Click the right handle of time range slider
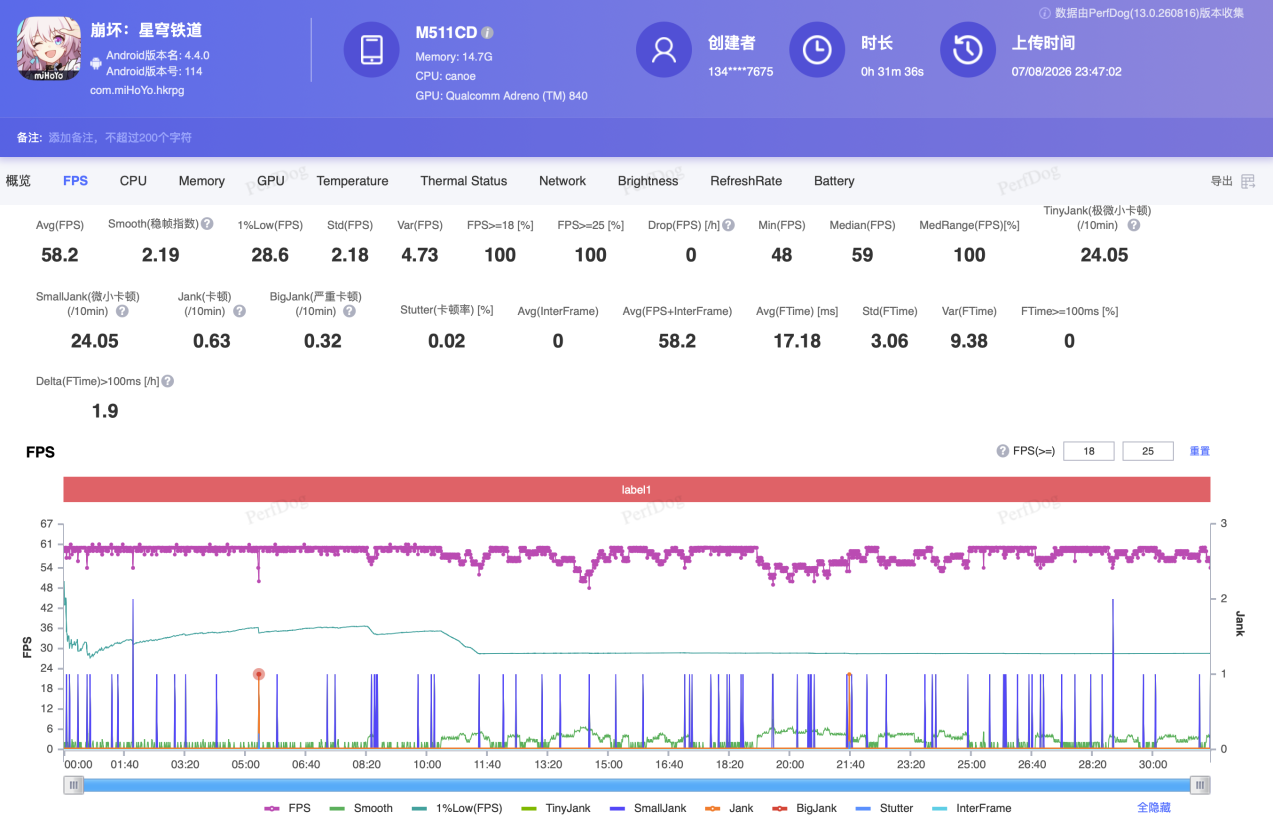 coord(1200,785)
